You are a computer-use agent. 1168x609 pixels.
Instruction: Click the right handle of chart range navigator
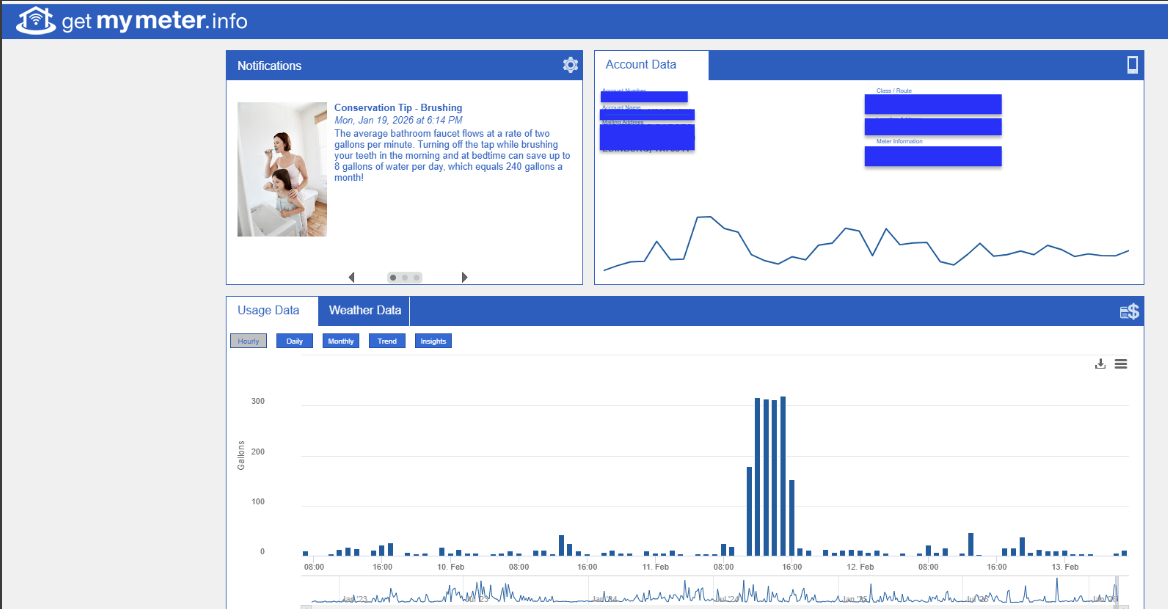pyautogui.click(x=1118, y=591)
